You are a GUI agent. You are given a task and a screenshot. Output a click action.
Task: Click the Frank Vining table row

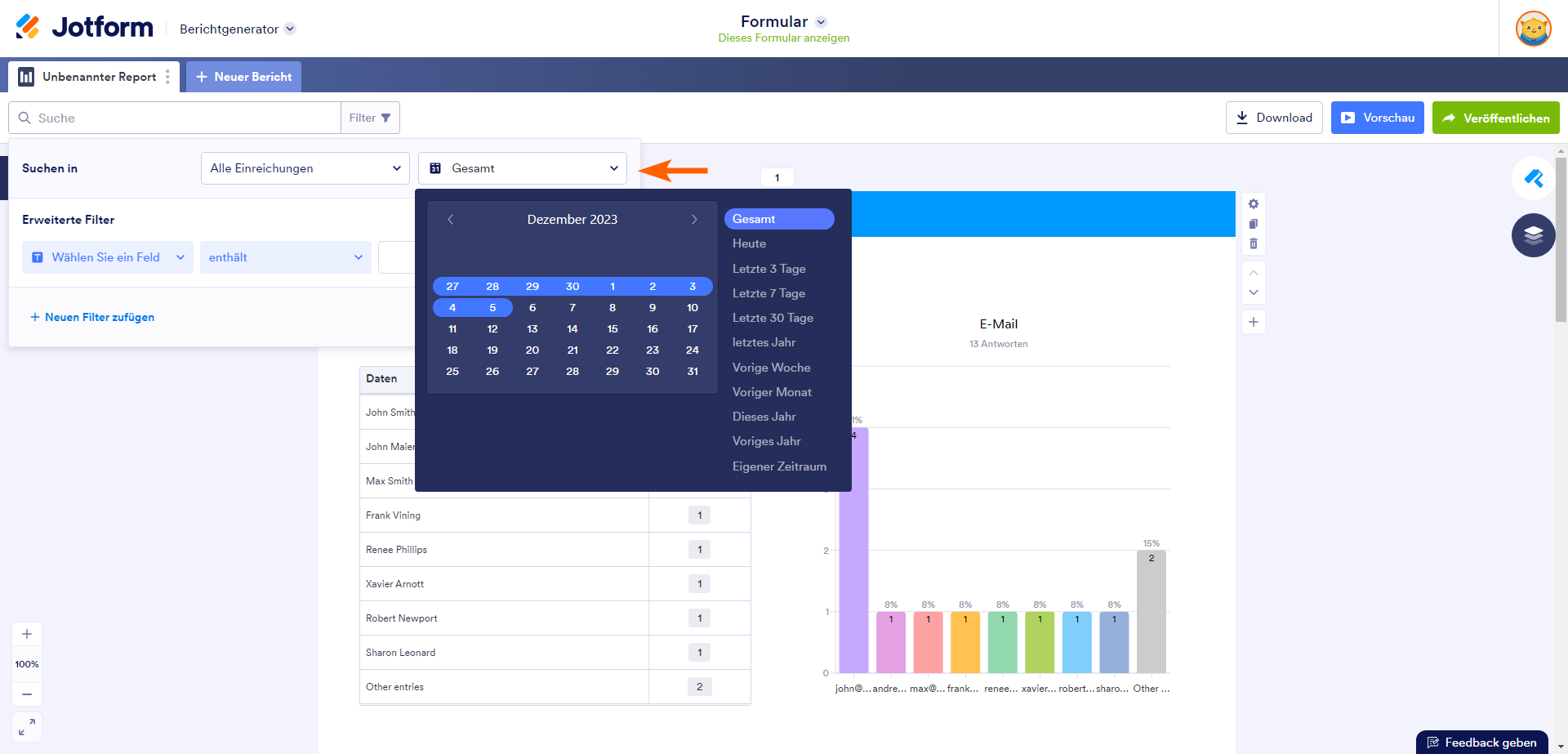[555, 515]
